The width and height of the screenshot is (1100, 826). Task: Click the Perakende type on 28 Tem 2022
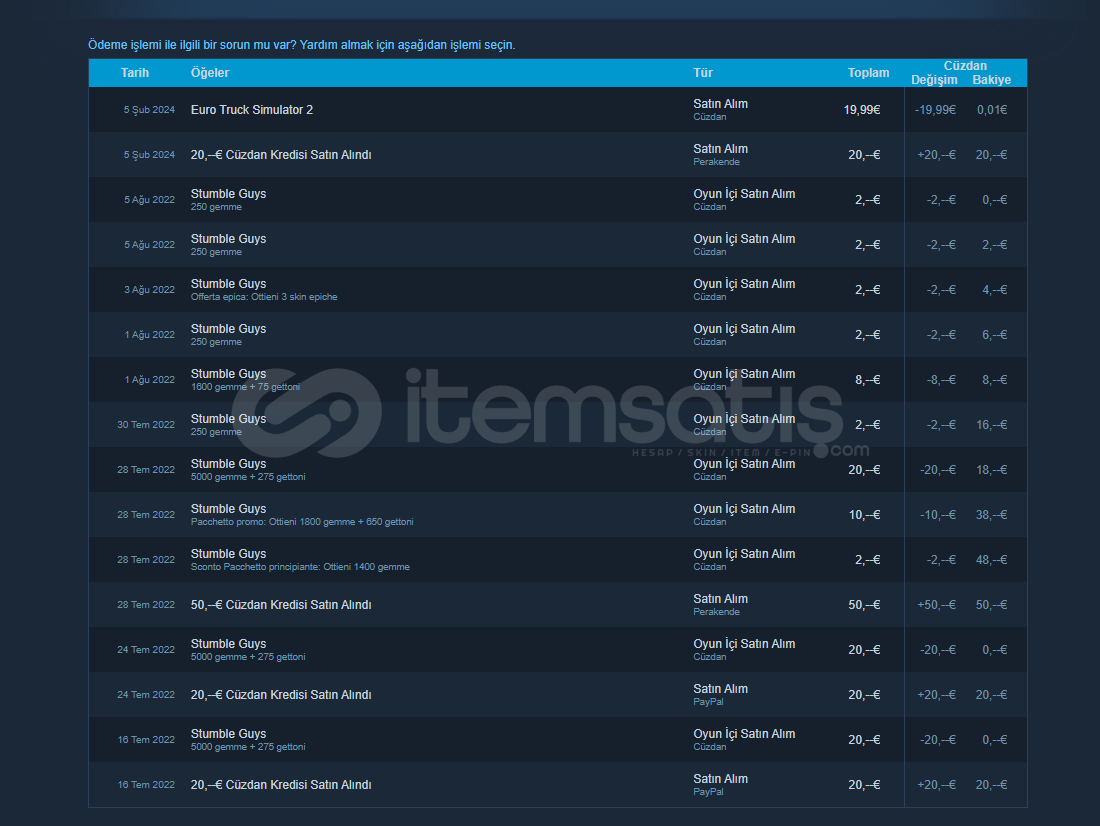point(716,612)
